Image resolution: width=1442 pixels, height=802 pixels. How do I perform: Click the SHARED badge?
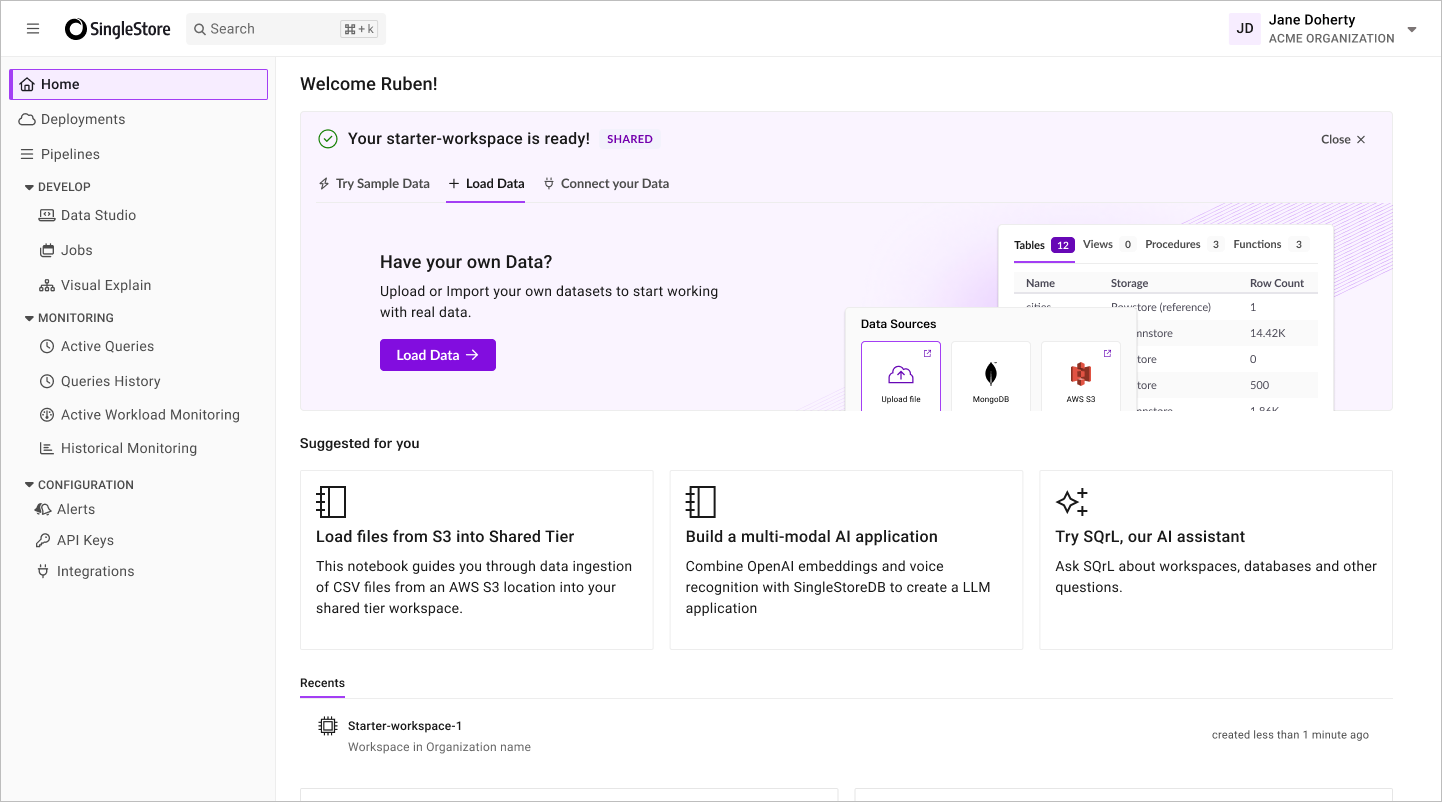630,139
